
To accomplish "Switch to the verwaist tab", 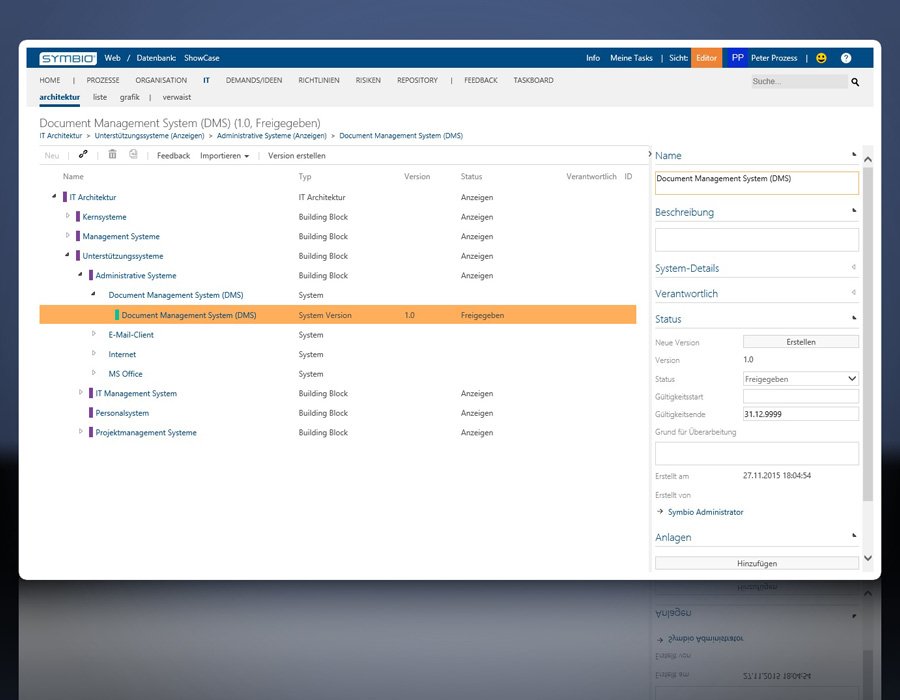I will (177, 97).
